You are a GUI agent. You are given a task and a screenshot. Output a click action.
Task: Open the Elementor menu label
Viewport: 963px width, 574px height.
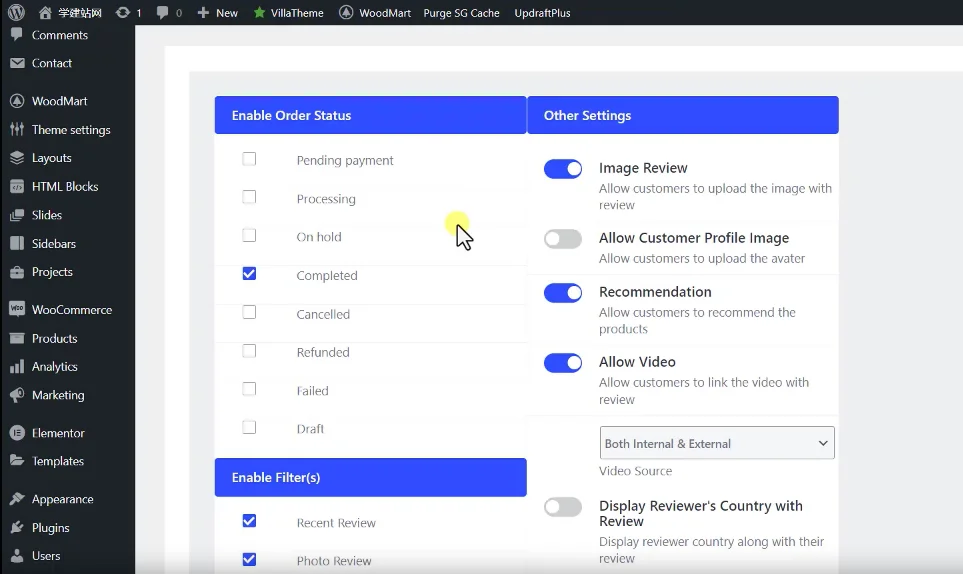point(58,433)
